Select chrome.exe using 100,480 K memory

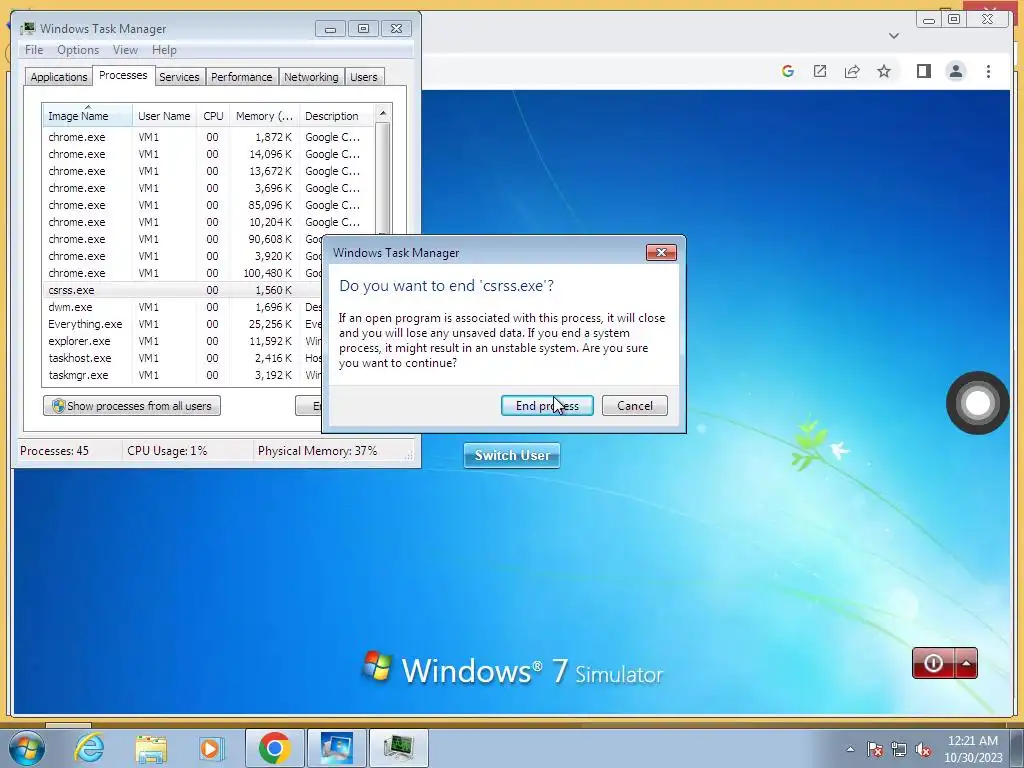point(183,273)
